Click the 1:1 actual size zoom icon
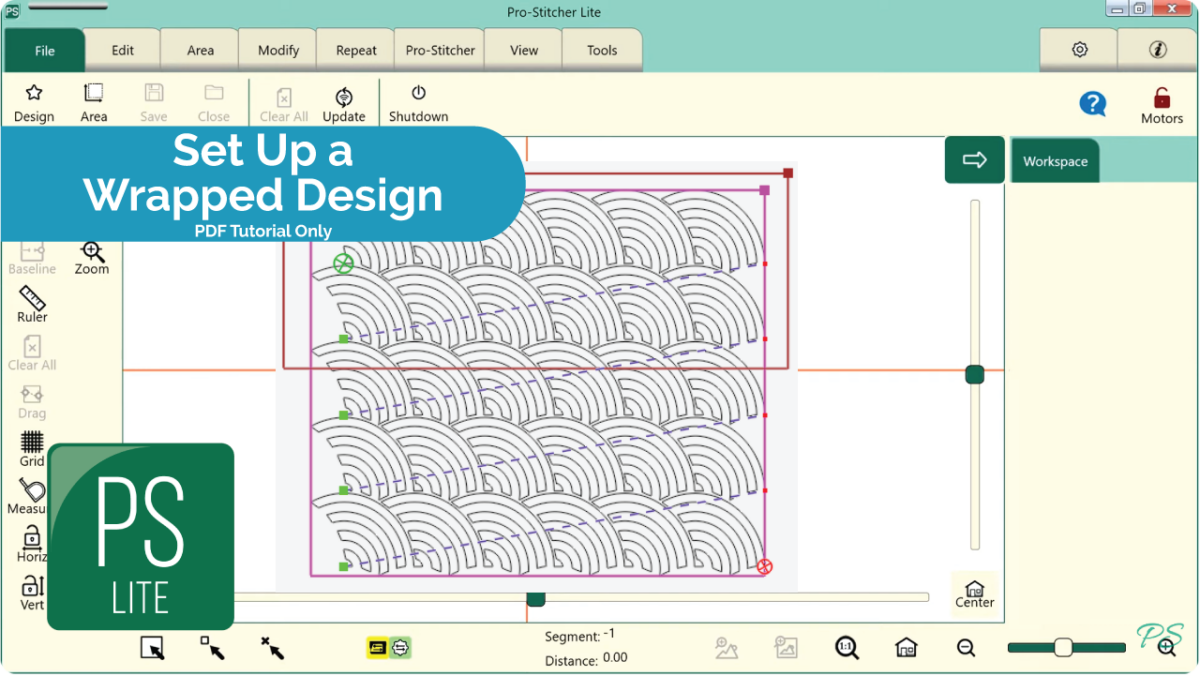 847,648
